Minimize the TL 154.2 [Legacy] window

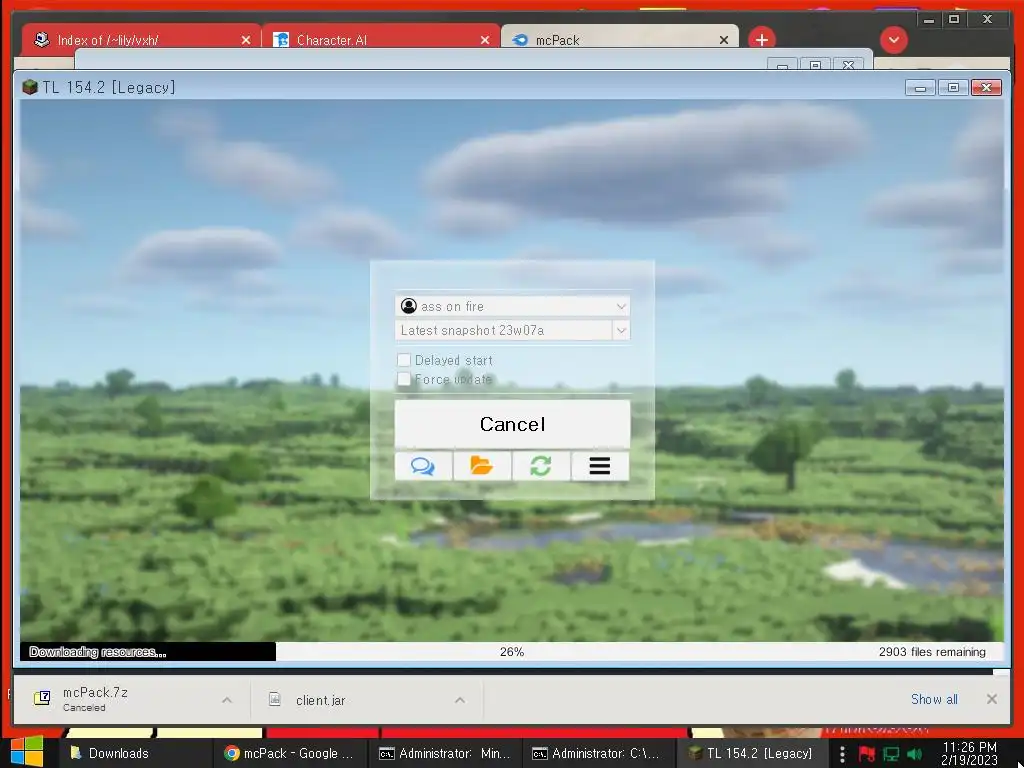click(920, 87)
